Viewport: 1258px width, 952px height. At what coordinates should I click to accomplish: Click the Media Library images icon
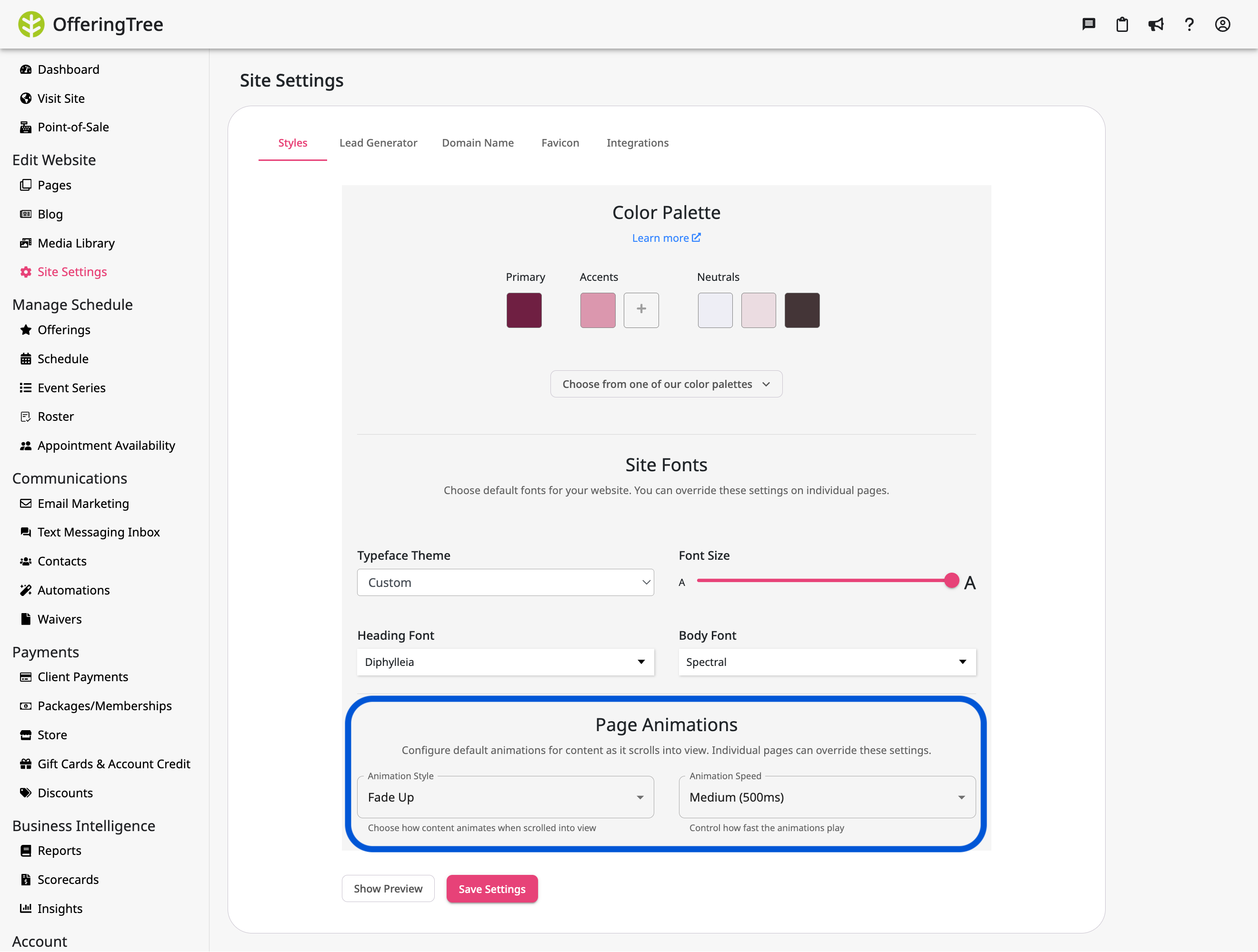[x=26, y=243]
